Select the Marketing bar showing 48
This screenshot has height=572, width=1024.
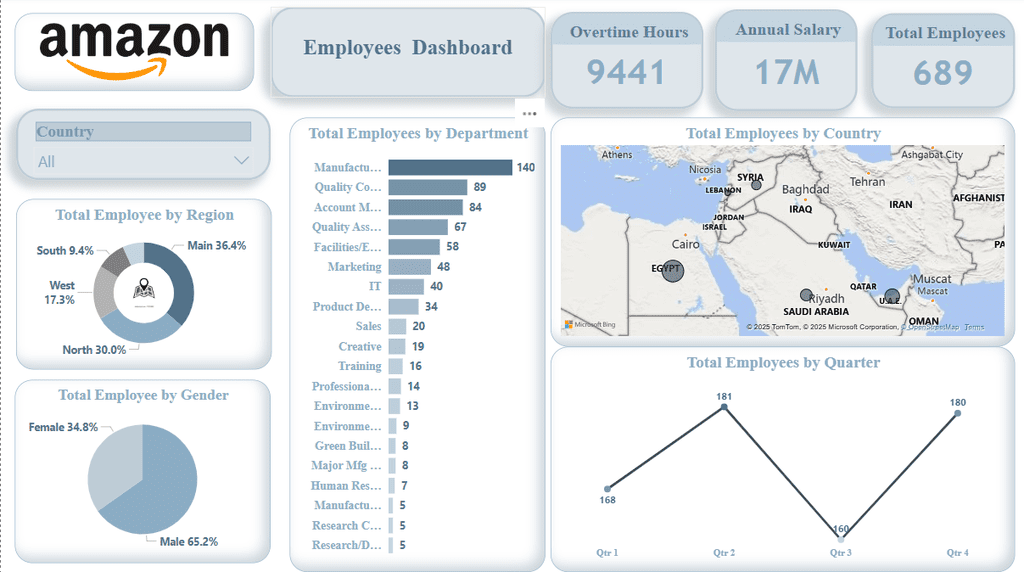point(409,266)
